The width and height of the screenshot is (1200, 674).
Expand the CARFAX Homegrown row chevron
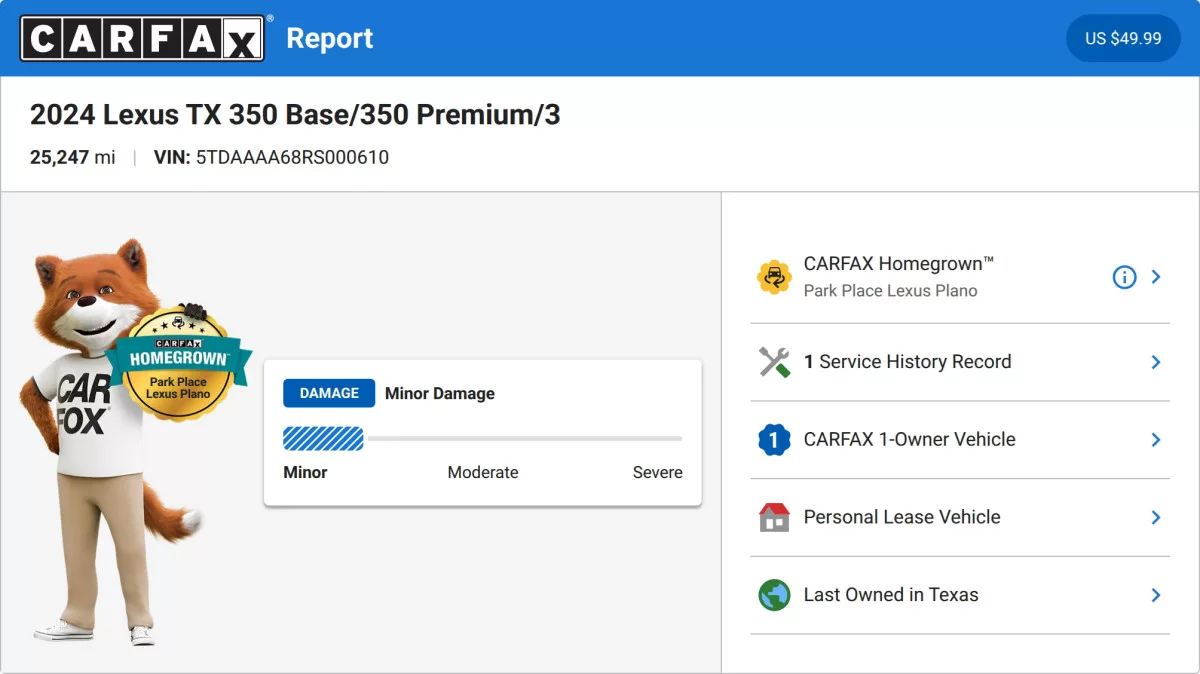click(1156, 277)
